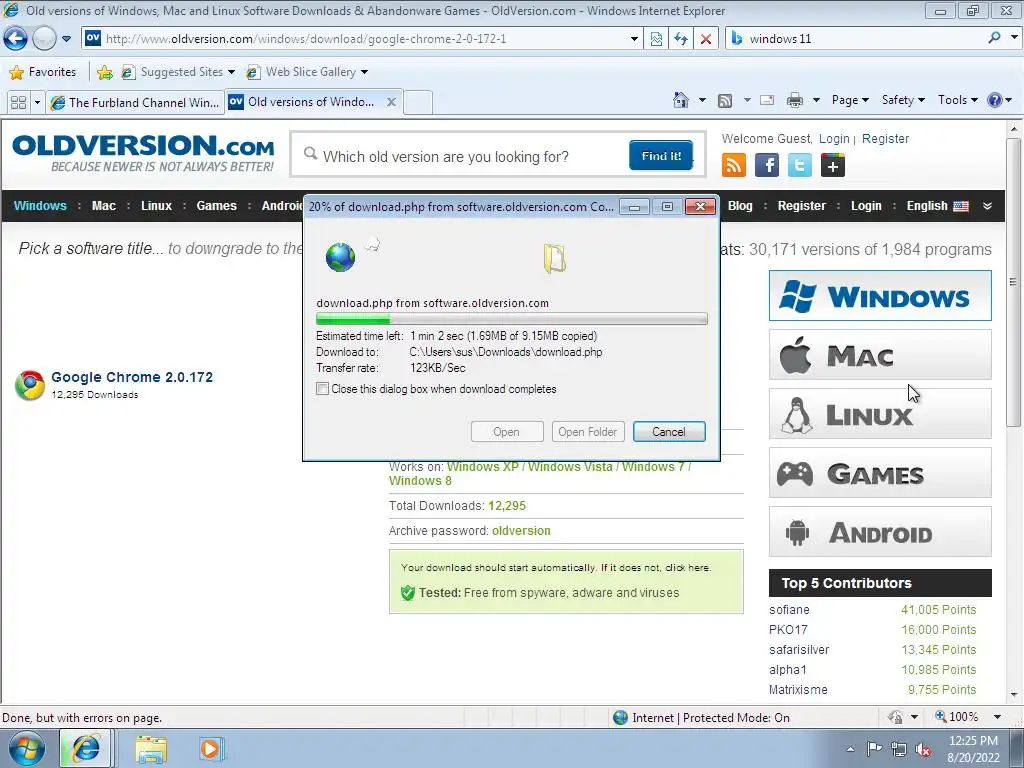Cancel the download in progress
The image size is (1024, 768).
(669, 432)
